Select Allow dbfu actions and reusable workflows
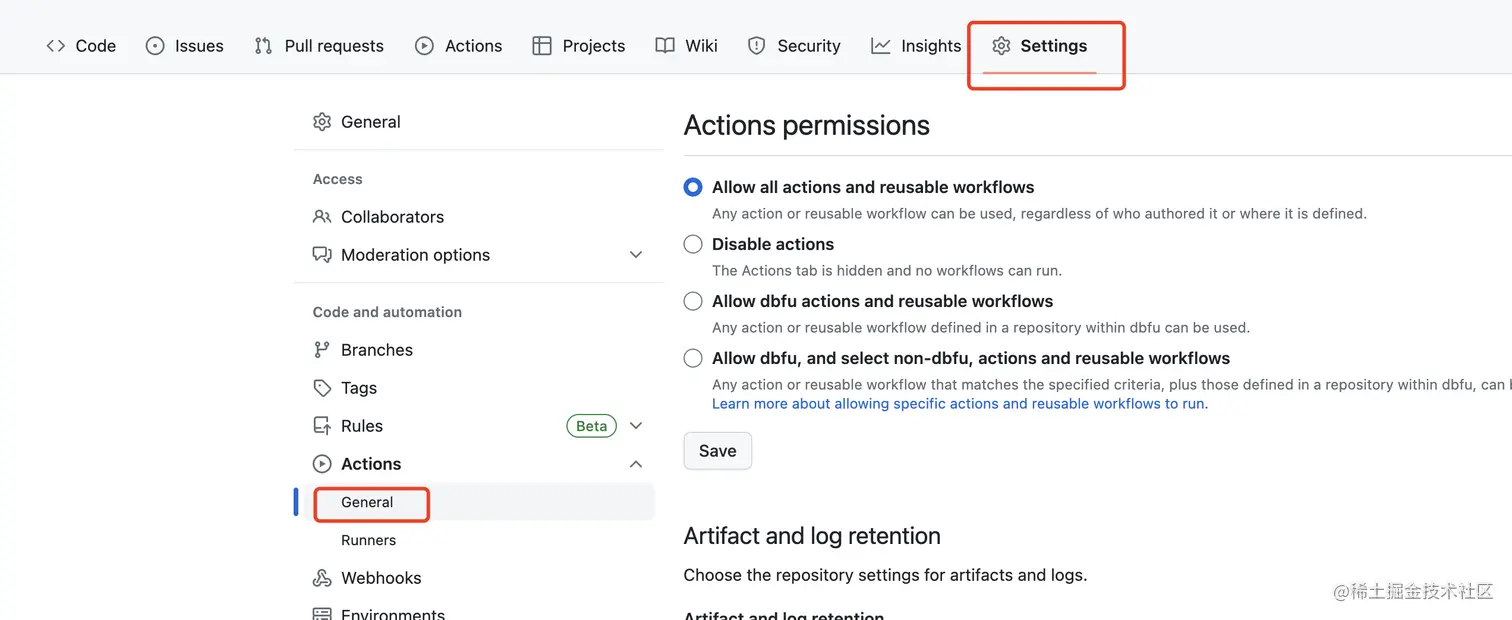Screen dimensions: 1512x620 tap(693, 301)
